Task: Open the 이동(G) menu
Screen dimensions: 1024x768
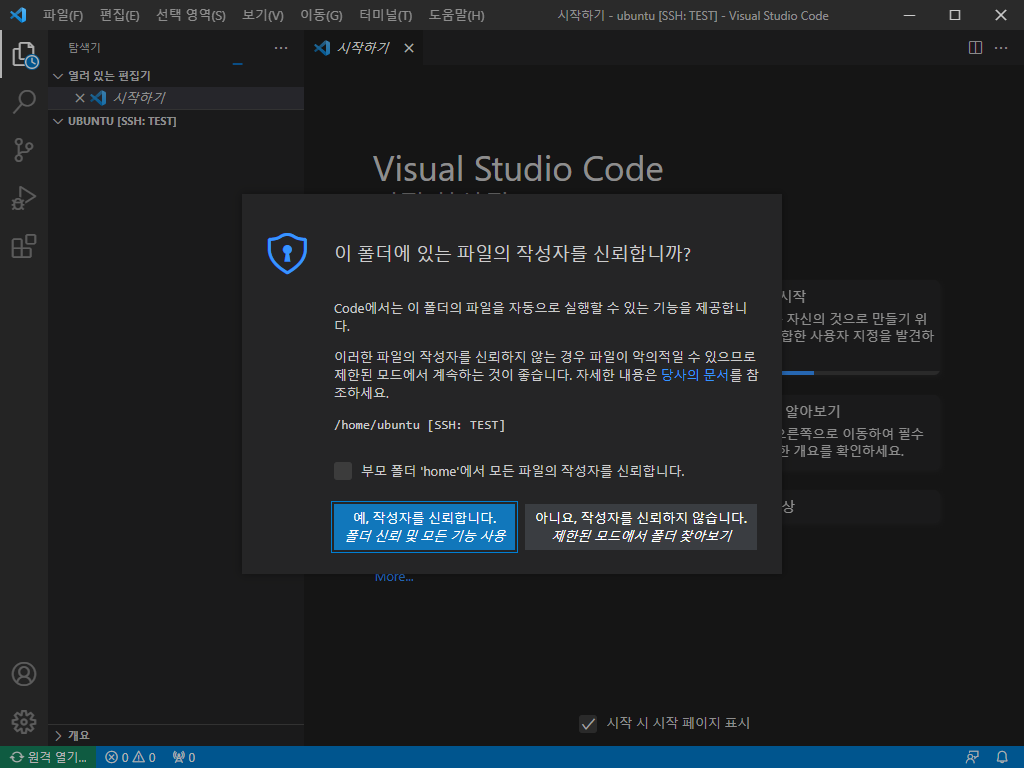Action: [x=321, y=15]
